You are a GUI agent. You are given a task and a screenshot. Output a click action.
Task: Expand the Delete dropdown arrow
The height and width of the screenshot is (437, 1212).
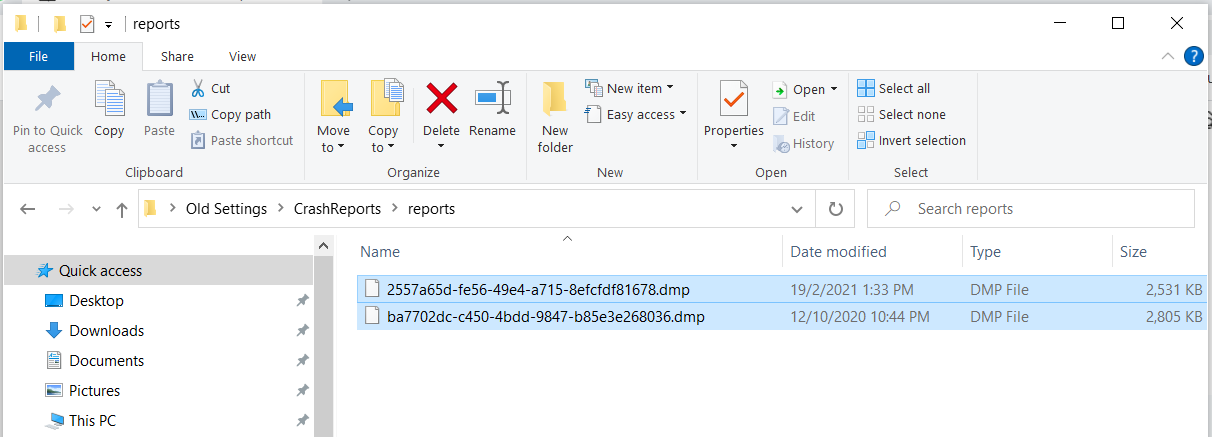click(441, 148)
